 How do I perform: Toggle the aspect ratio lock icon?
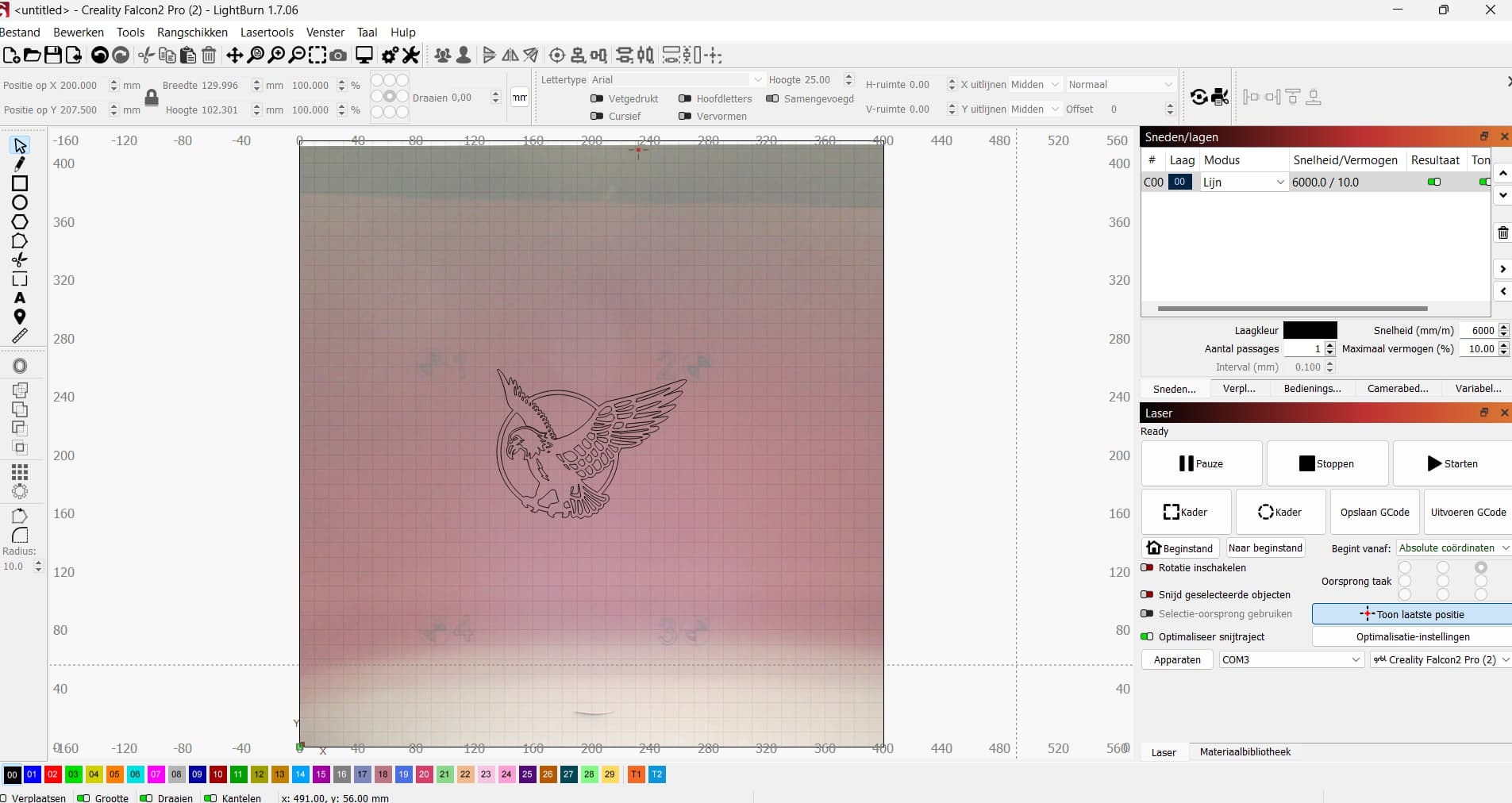152,98
